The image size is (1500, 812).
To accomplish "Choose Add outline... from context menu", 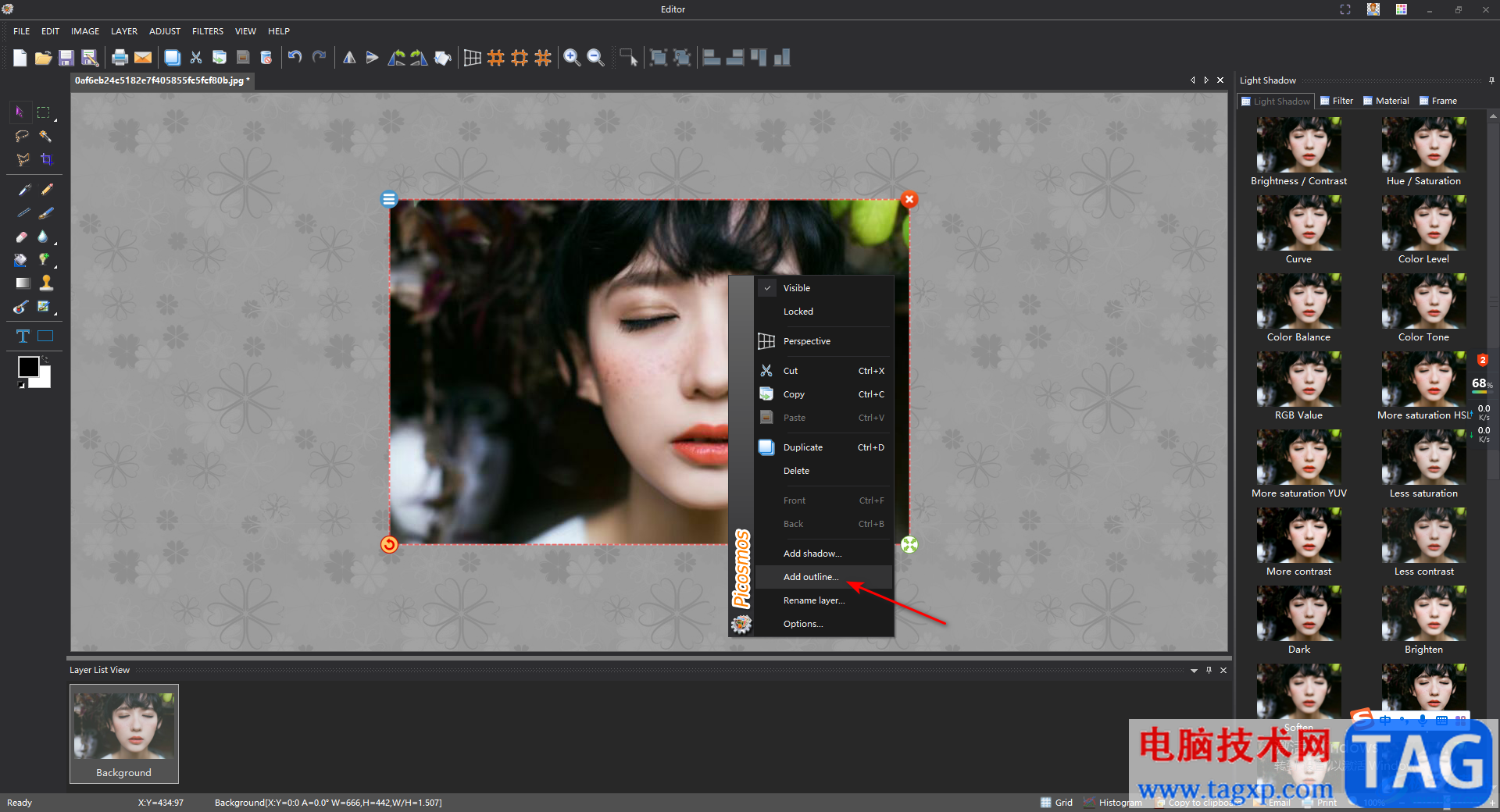I will (x=810, y=577).
